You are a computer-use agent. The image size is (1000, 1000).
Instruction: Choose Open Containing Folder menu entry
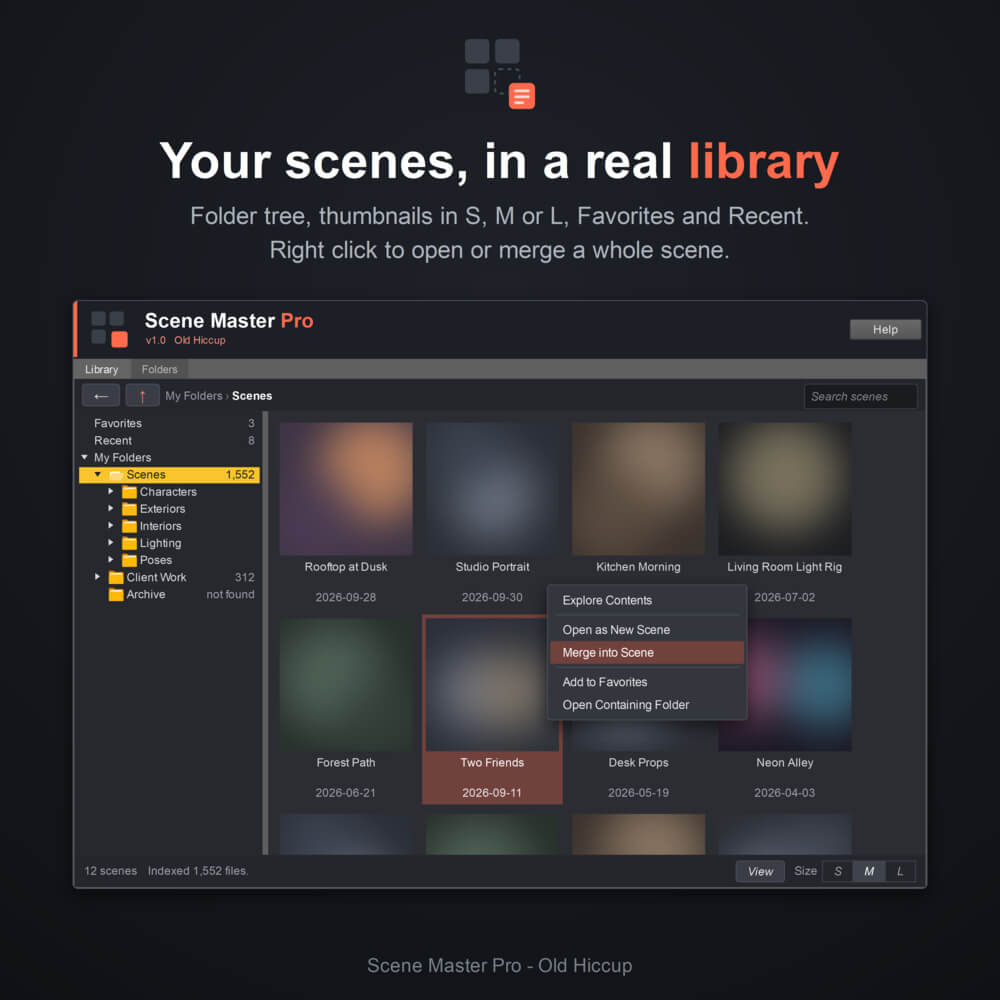point(647,705)
